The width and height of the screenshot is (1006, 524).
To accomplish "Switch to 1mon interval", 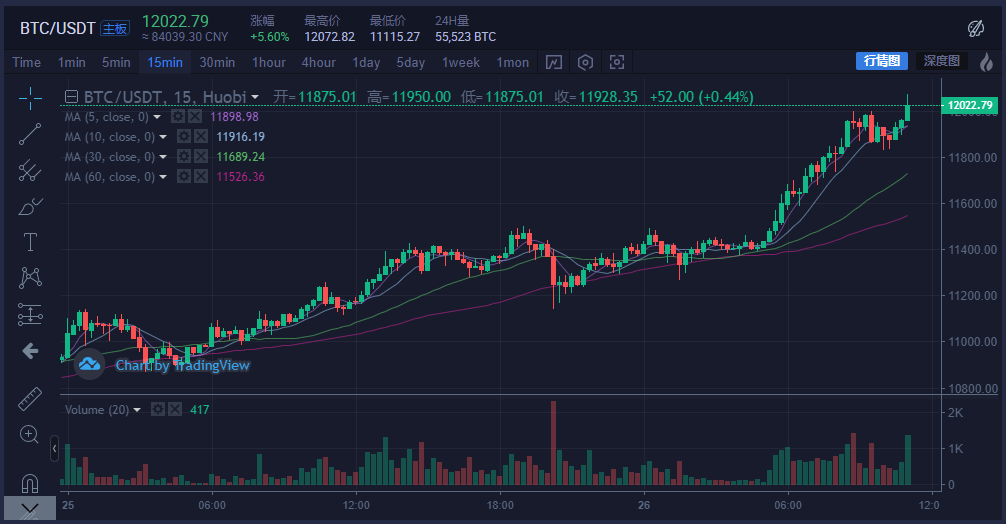I will [513, 62].
